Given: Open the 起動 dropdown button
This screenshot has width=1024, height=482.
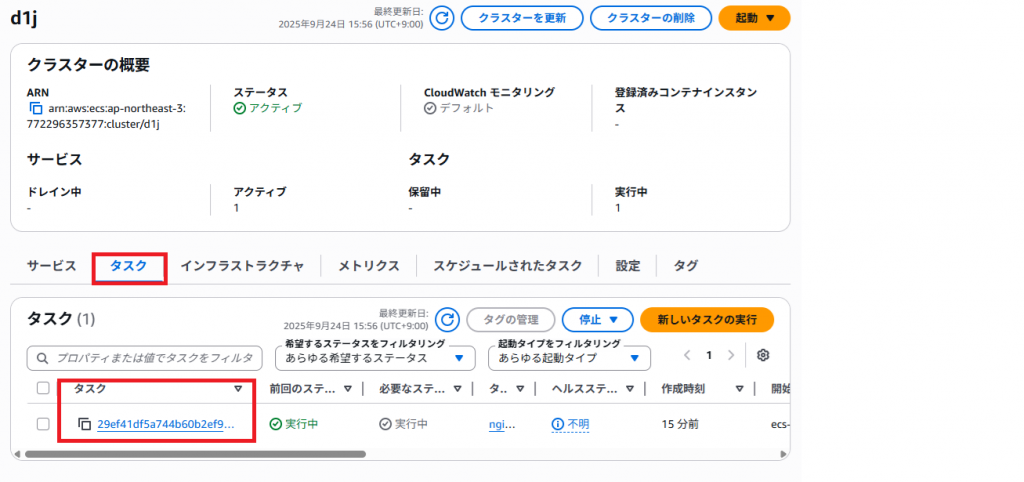Looking at the screenshot, I should click(754, 18).
